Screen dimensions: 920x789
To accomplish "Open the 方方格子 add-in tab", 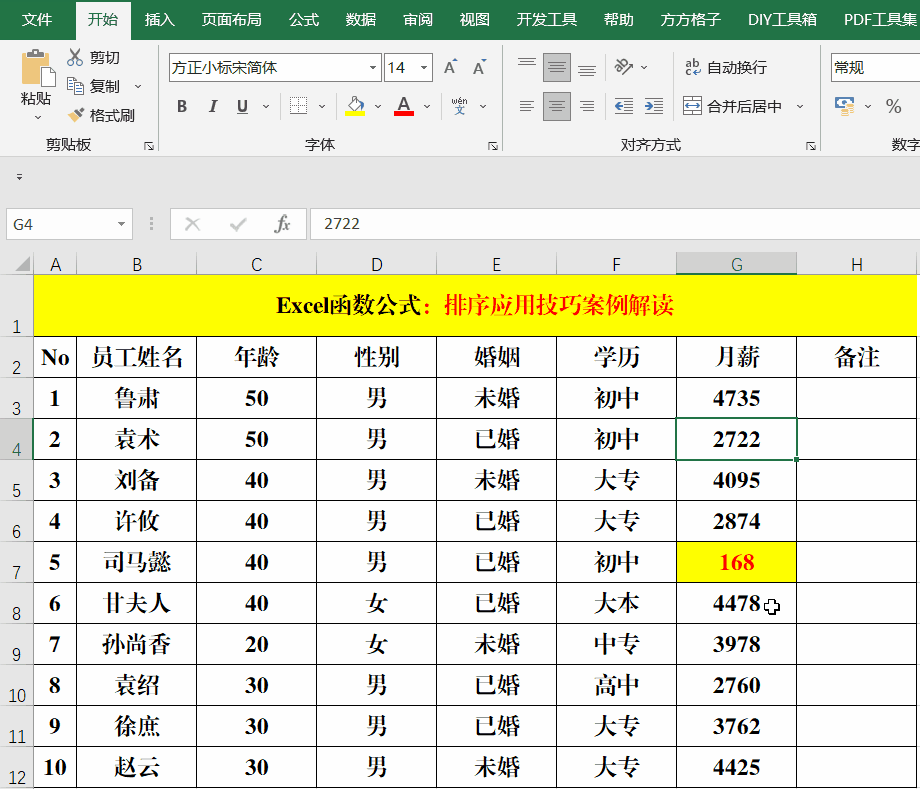I will (691, 20).
